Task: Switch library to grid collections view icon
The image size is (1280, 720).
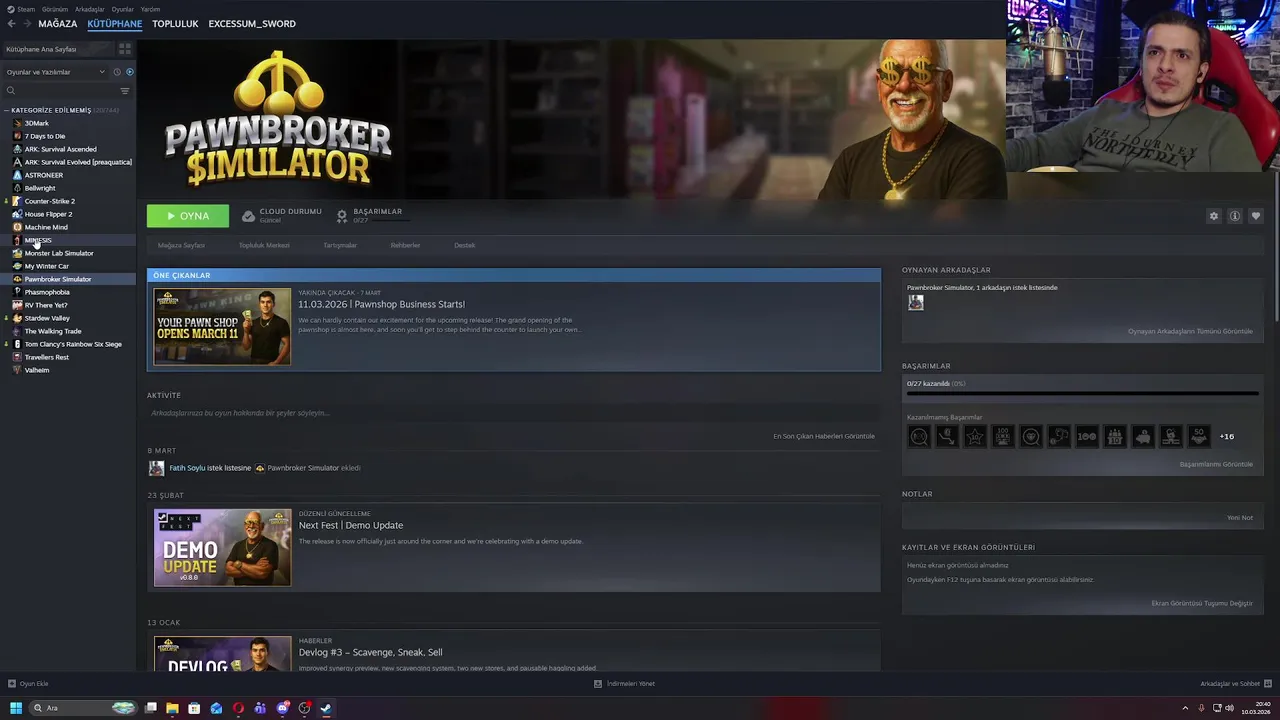Action: point(125,48)
